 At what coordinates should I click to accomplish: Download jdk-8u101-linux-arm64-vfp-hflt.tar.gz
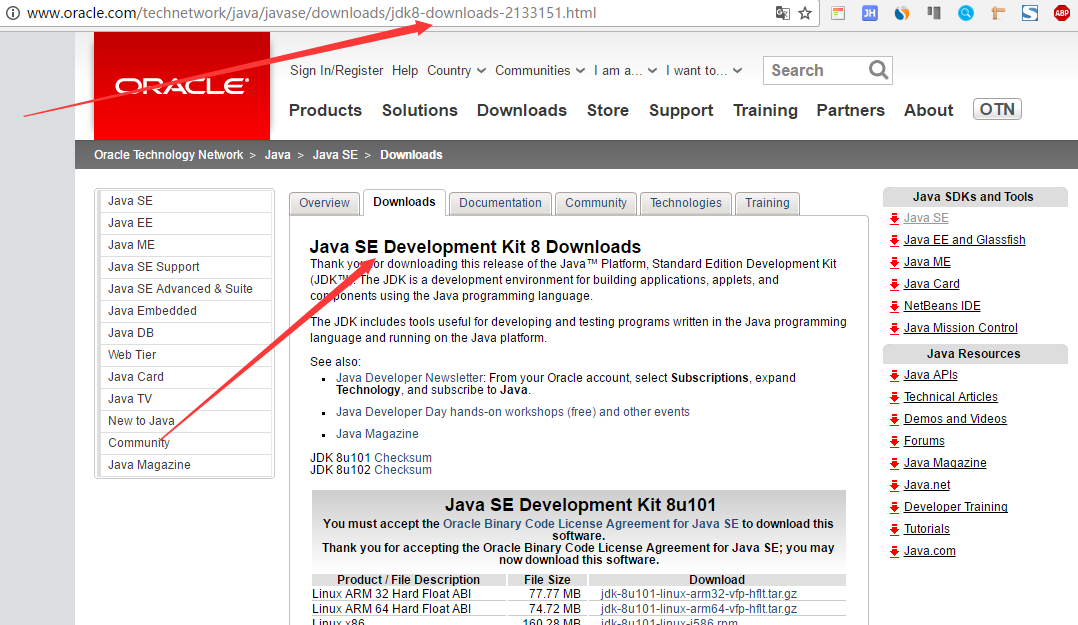point(698,609)
